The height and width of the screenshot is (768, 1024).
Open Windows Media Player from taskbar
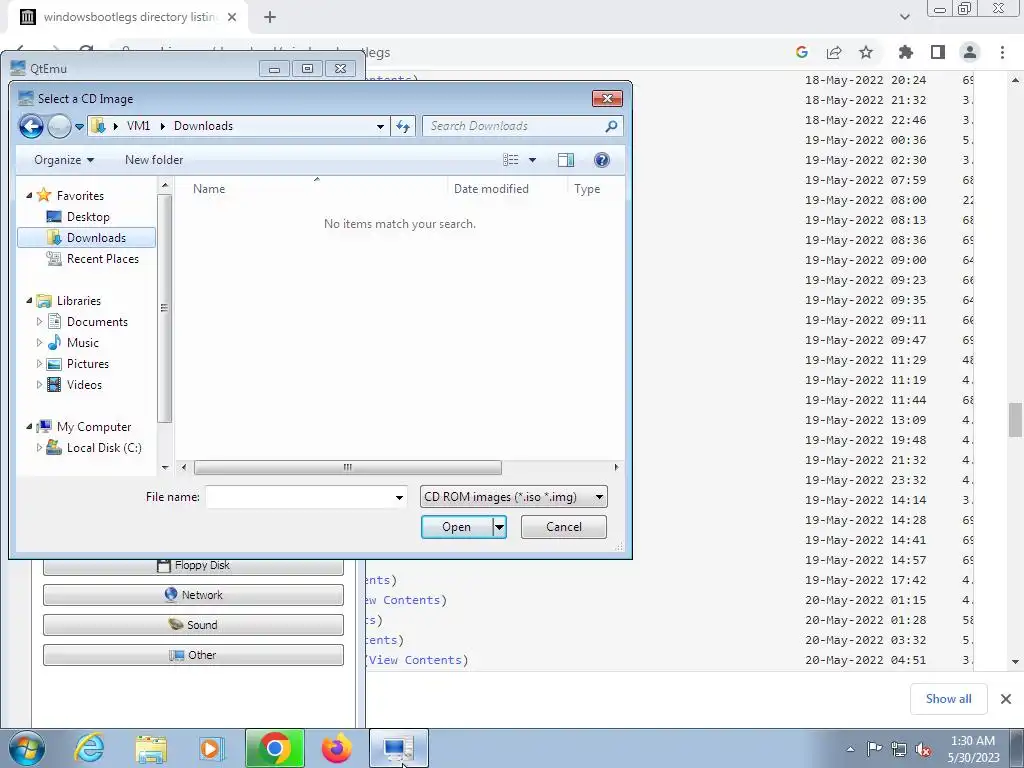click(211, 748)
